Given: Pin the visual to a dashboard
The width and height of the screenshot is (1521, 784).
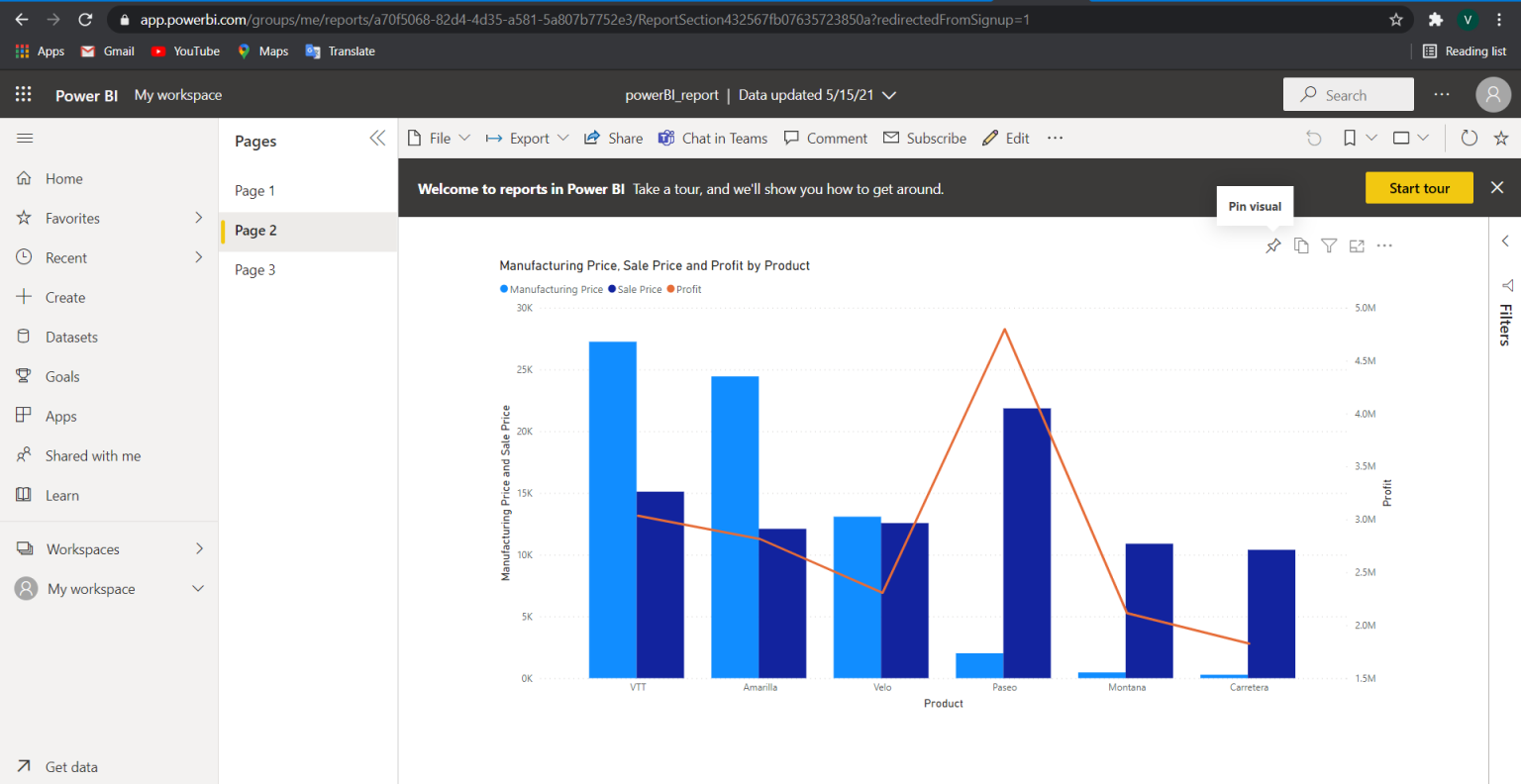Looking at the screenshot, I should pos(1272,245).
